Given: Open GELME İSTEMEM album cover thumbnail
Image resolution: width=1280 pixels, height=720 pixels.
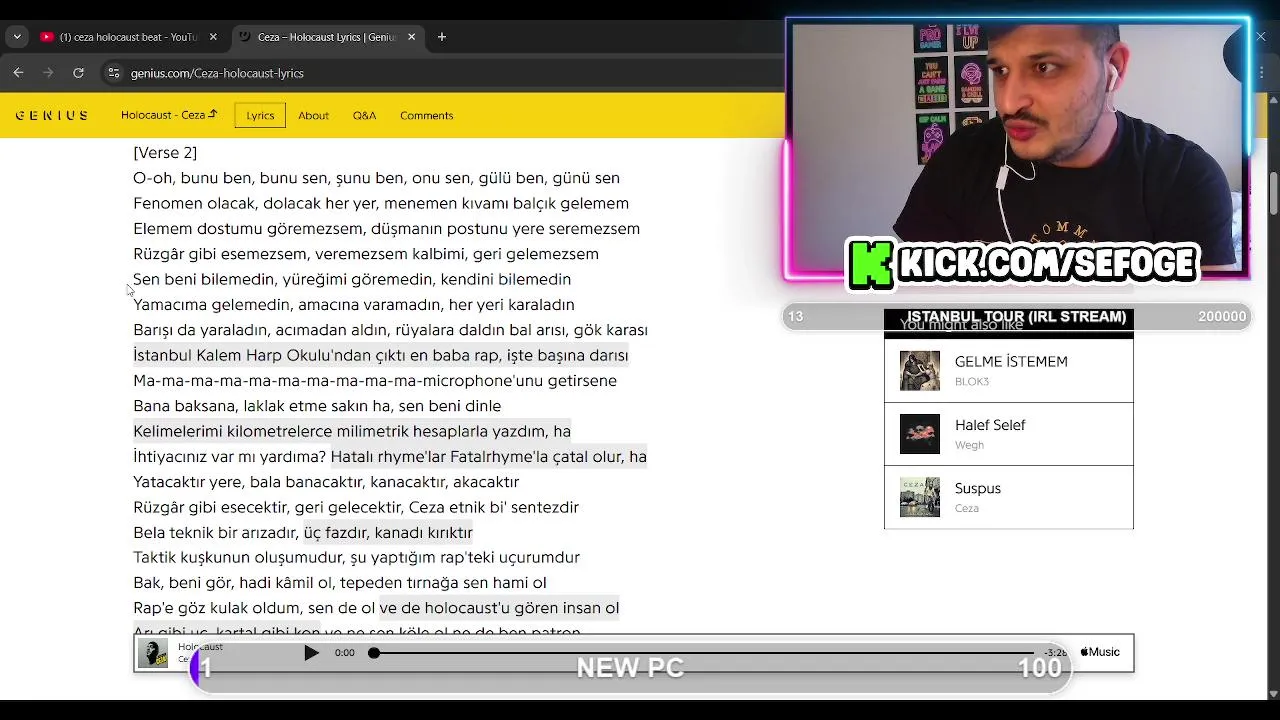Looking at the screenshot, I should (920, 371).
